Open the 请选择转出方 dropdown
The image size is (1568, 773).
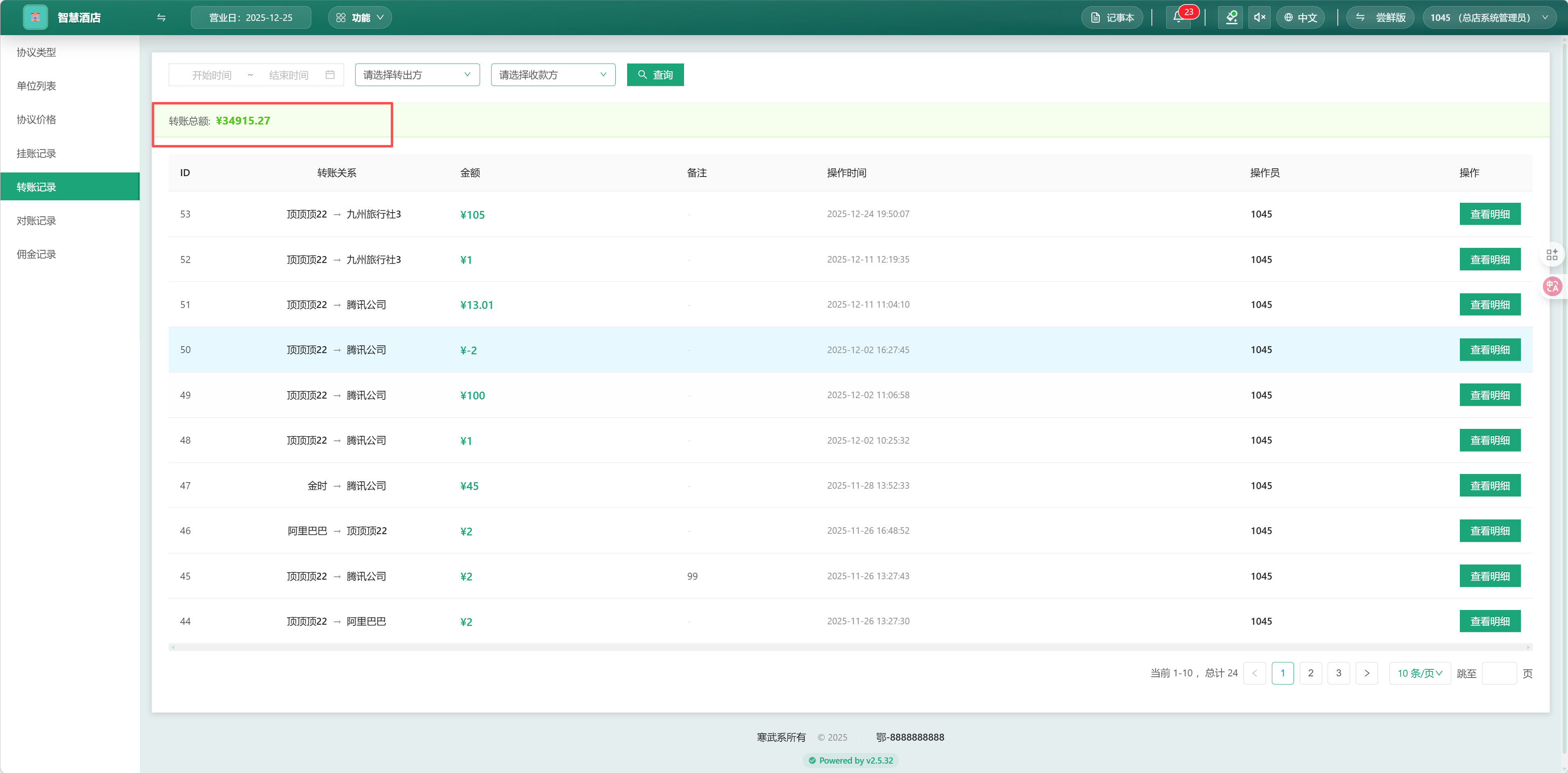click(417, 75)
